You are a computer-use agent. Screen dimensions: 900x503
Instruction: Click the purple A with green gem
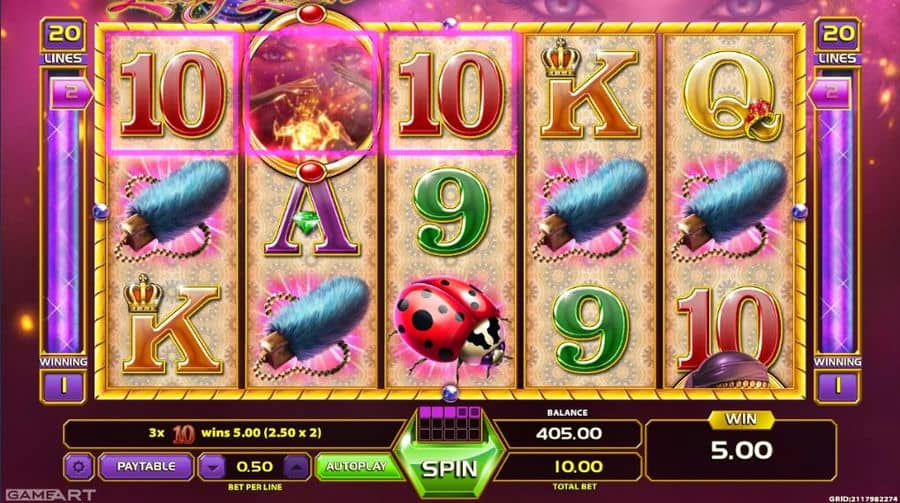pos(312,215)
